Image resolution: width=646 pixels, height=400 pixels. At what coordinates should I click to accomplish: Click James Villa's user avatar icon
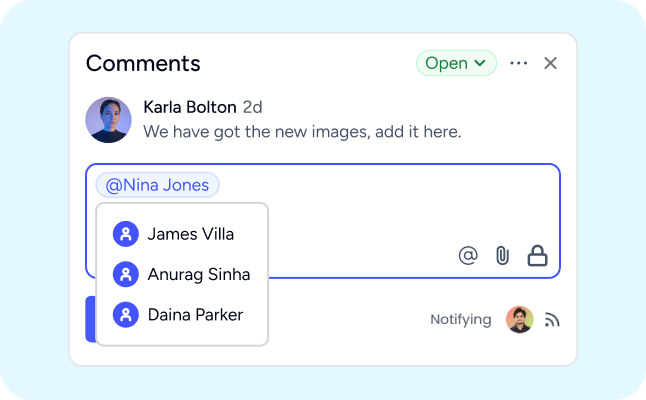point(125,234)
